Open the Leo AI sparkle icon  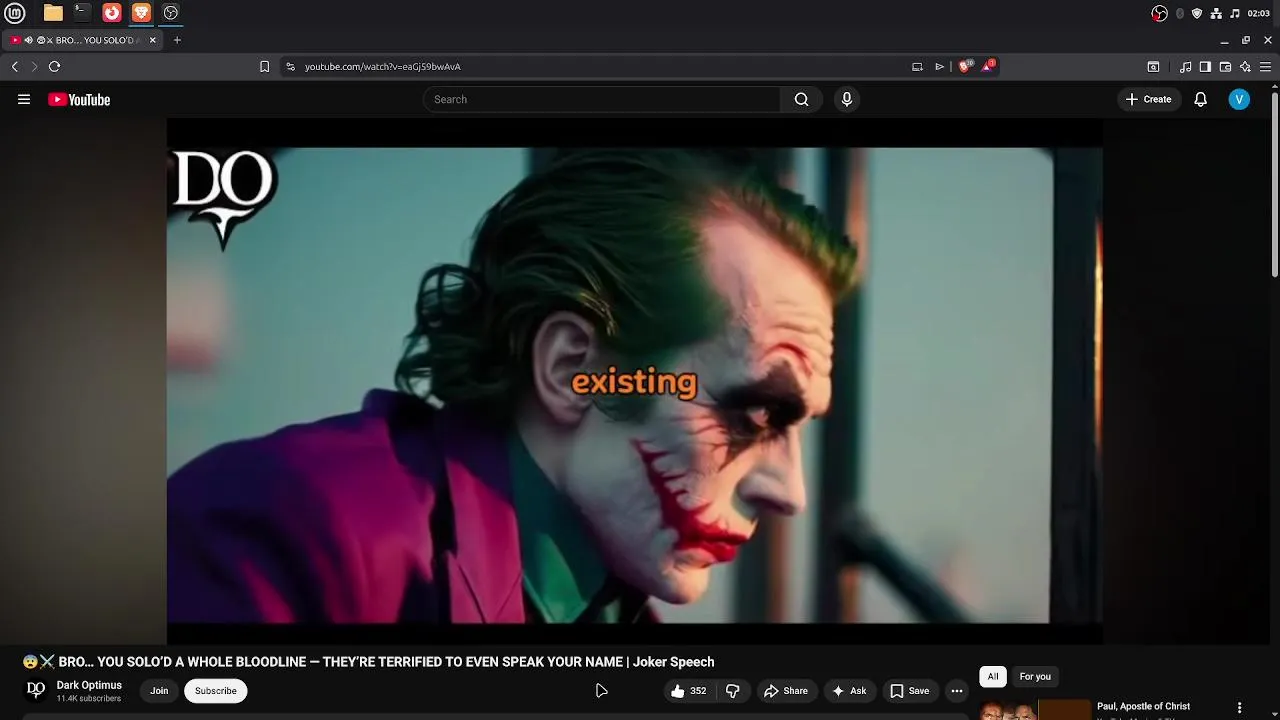(x=1245, y=67)
